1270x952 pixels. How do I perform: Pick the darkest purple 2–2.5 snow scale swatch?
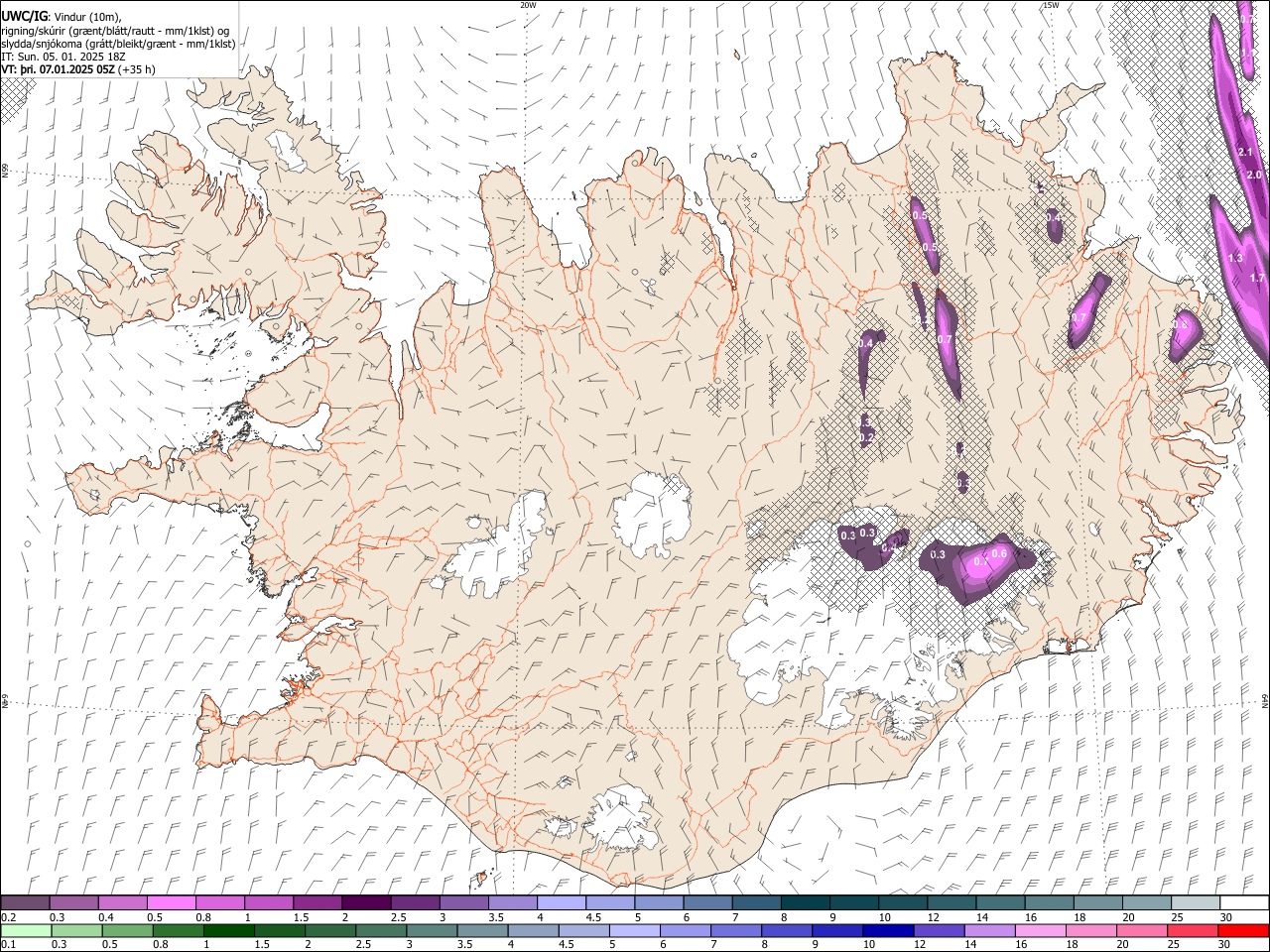[x=366, y=902]
